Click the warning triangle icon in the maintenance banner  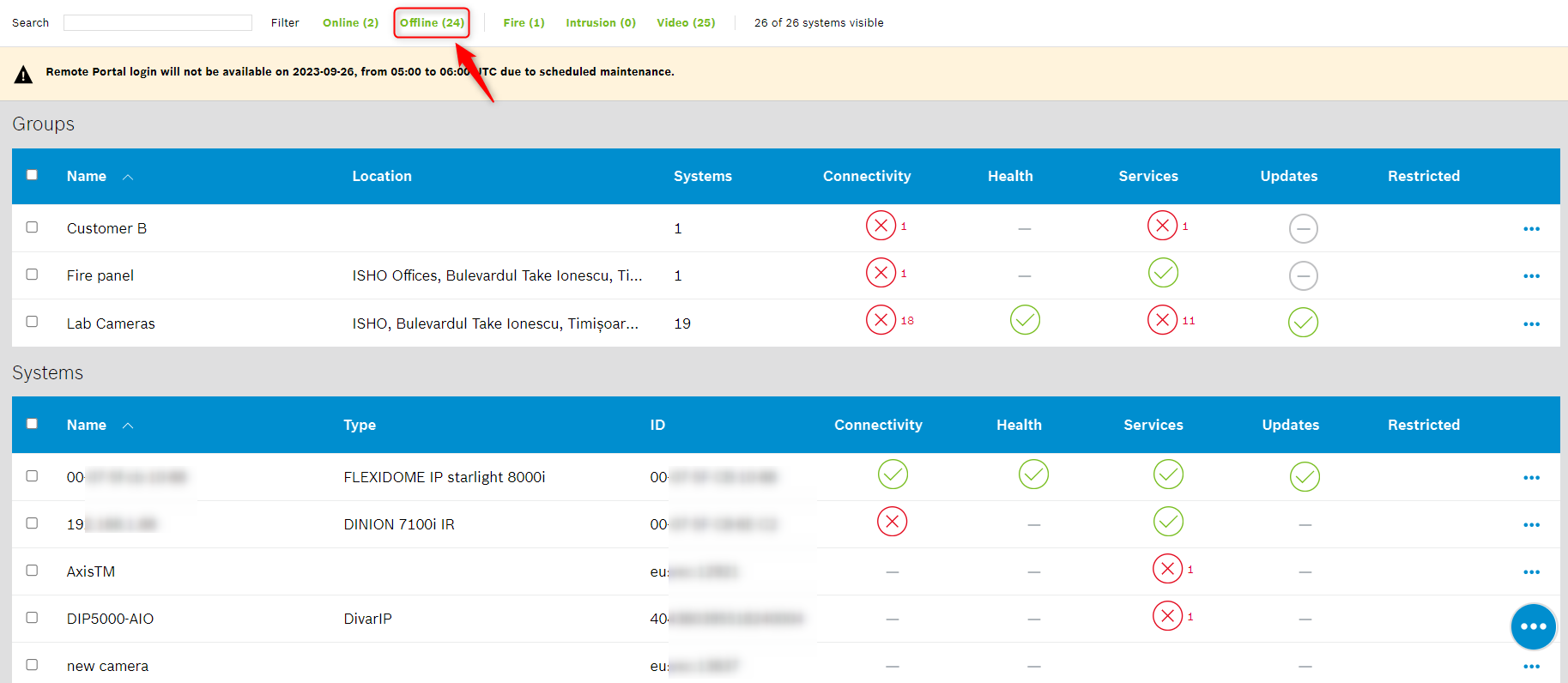point(23,75)
